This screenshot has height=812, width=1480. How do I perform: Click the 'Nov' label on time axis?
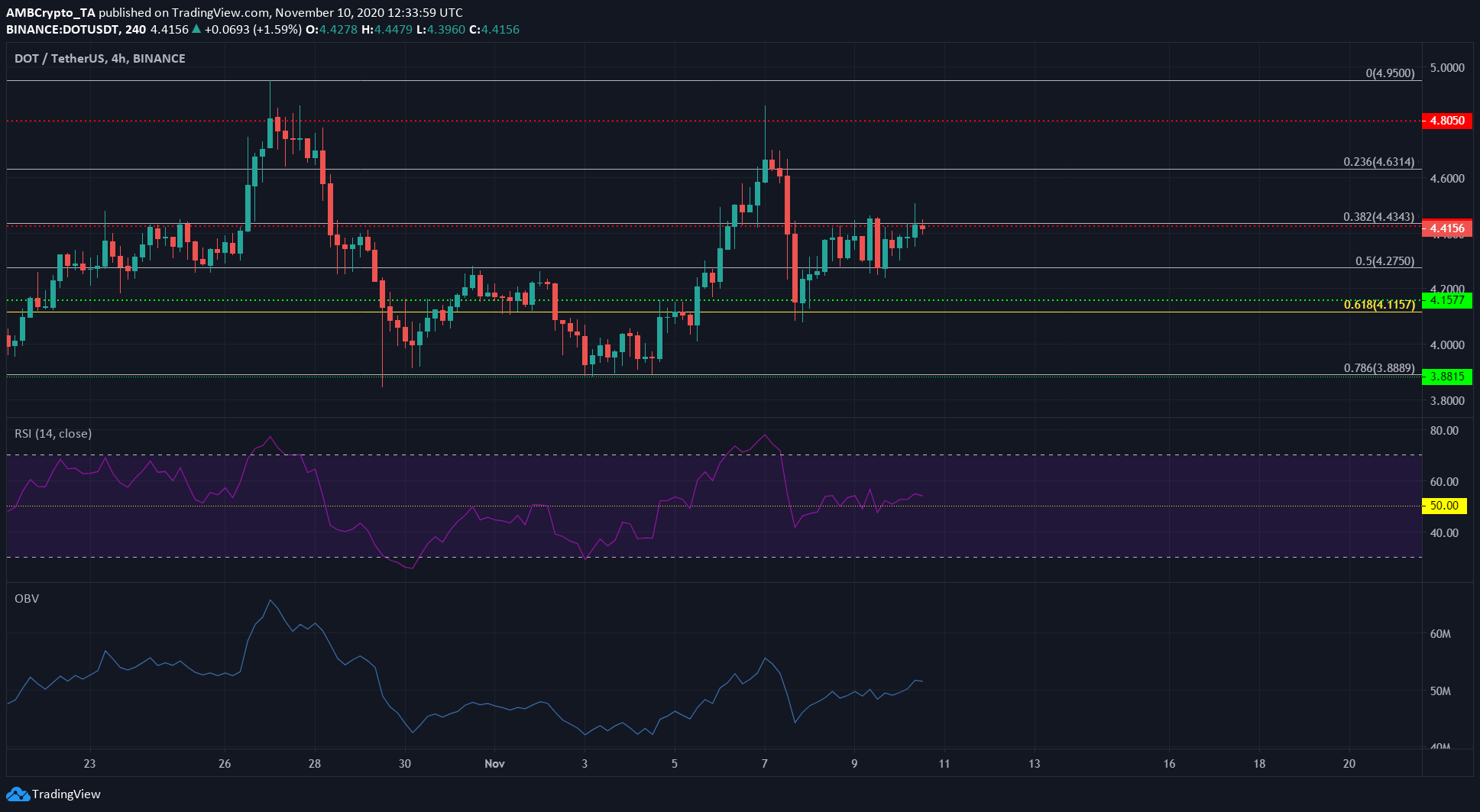coord(495,764)
